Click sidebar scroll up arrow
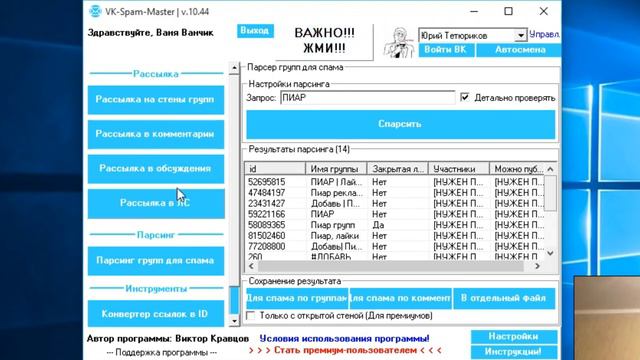Screen dimensions: 640x360 [234, 68]
